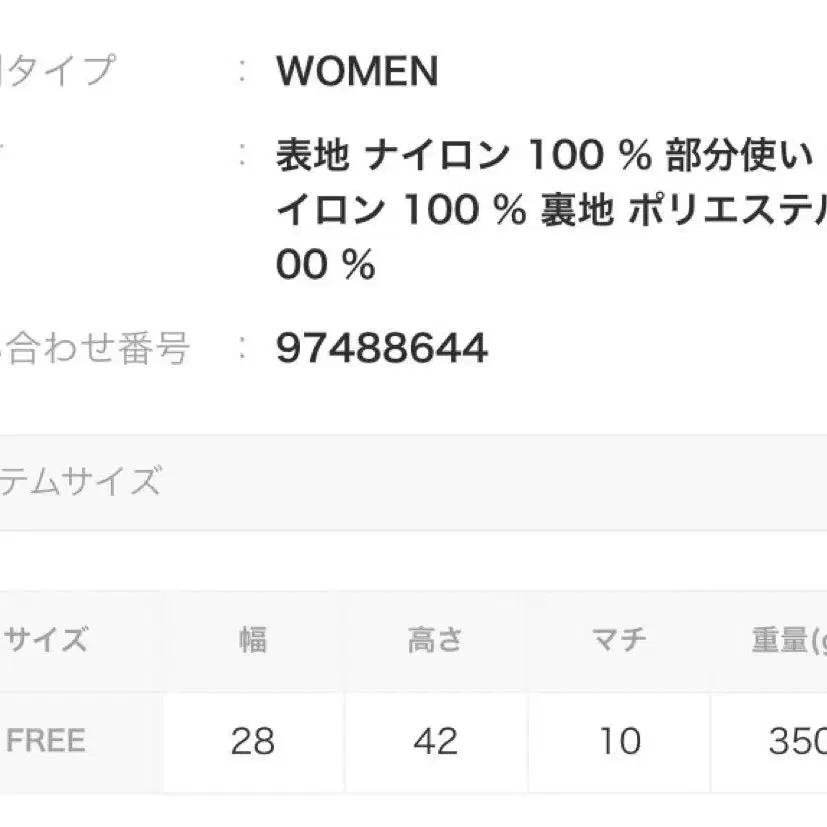Viewport: 827px width, 827px height.
Task: Click the width value 28
Action: point(253,741)
